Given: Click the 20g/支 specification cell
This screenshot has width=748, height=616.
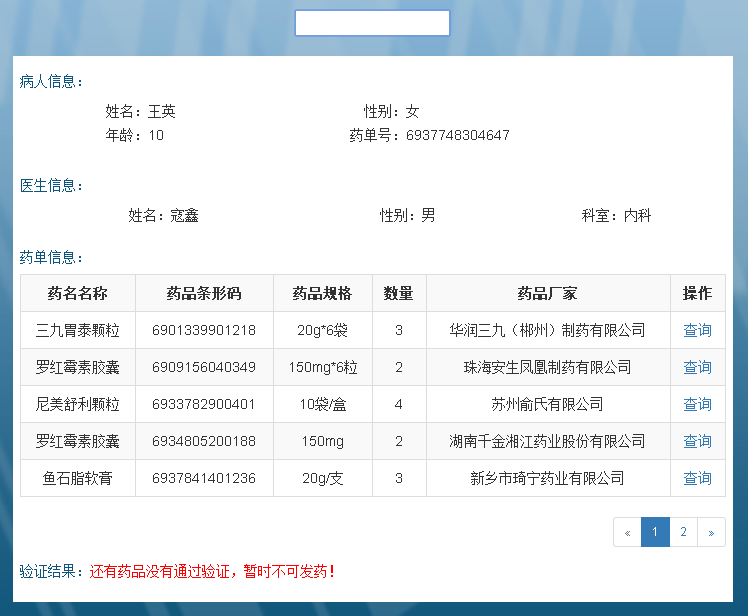Looking at the screenshot, I should (322, 478).
